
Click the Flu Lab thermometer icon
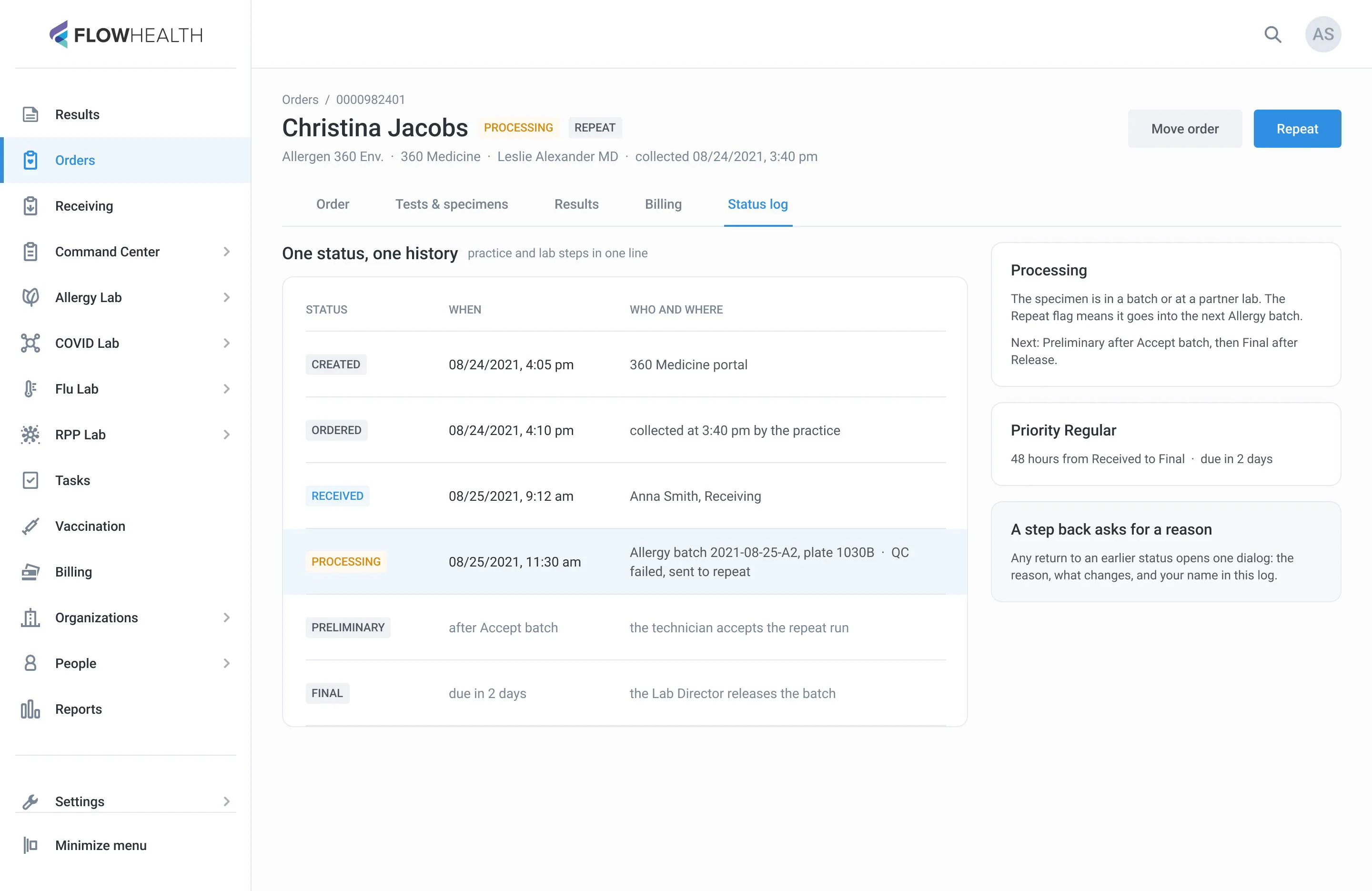coord(30,389)
